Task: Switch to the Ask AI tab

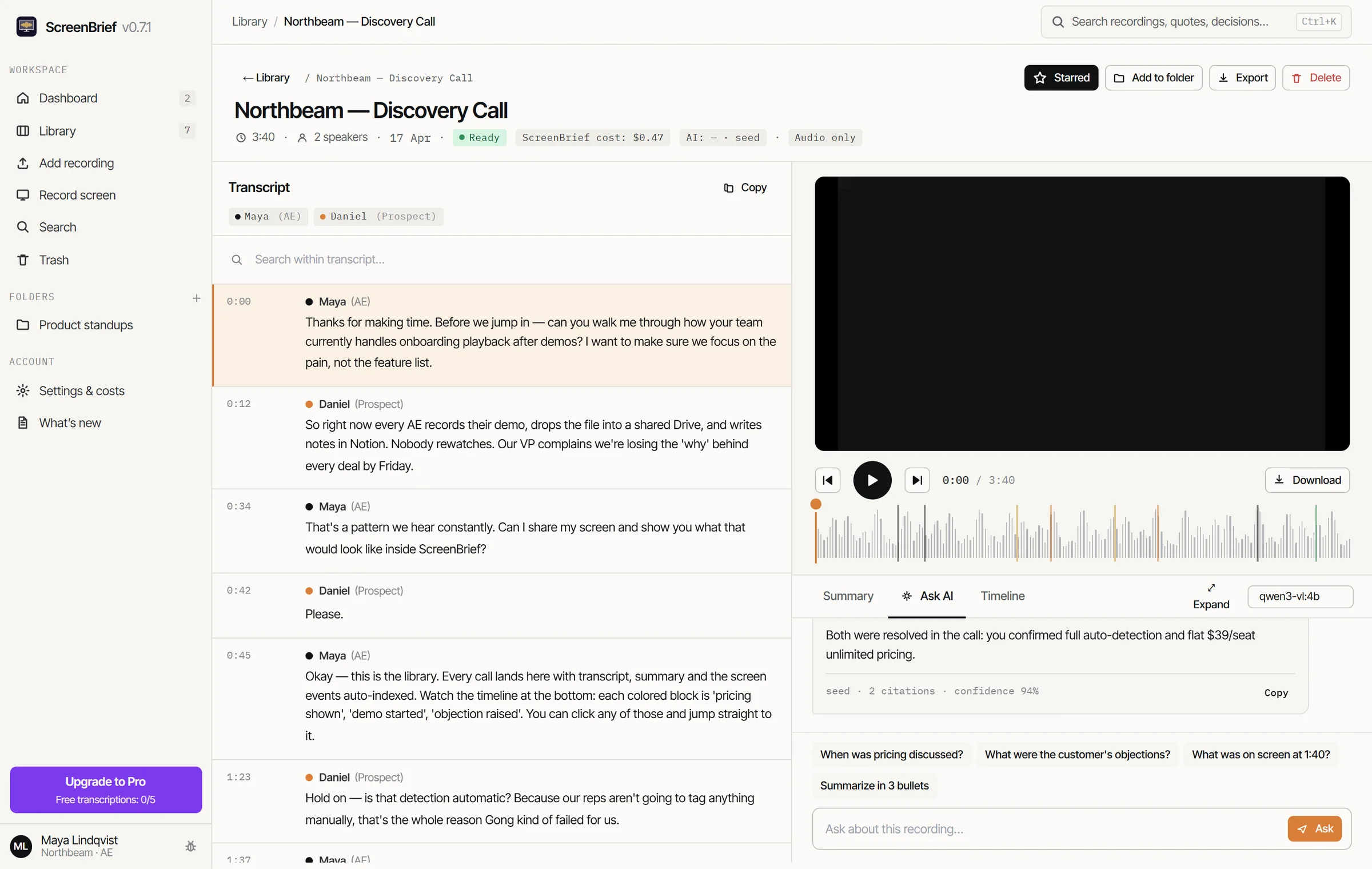Action: [x=927, y=596]
